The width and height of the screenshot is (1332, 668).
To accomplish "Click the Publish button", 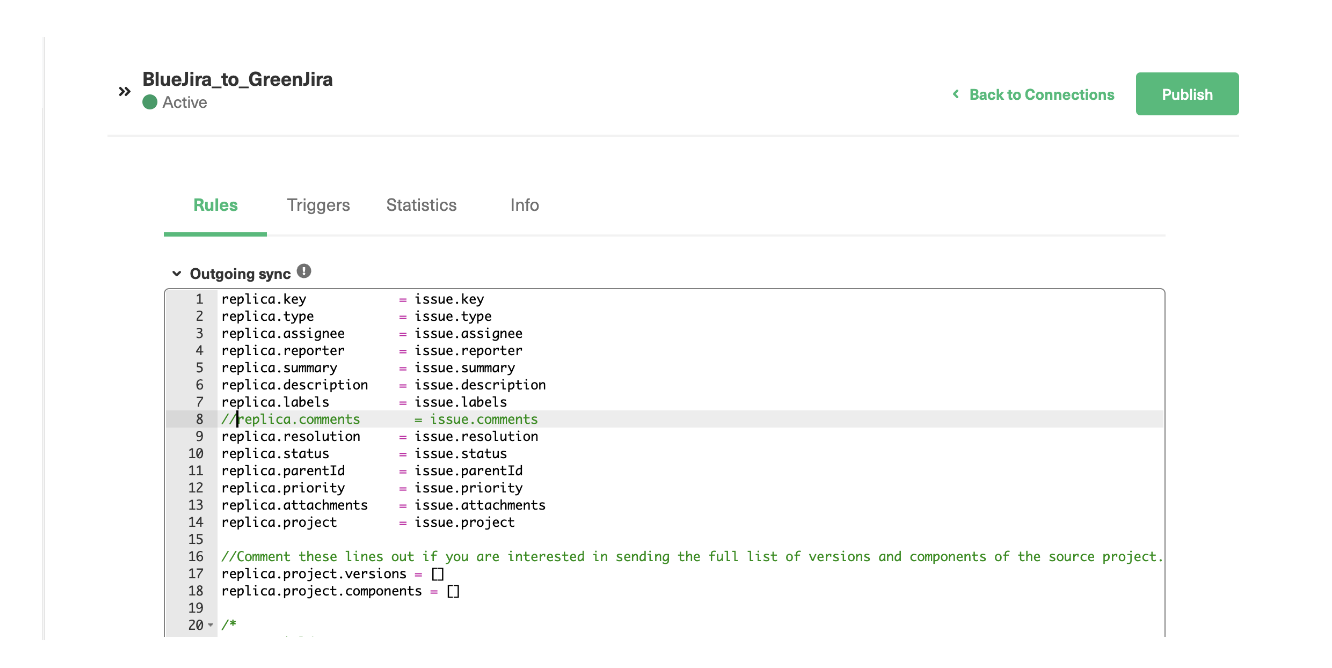I will click(1187, 94).
